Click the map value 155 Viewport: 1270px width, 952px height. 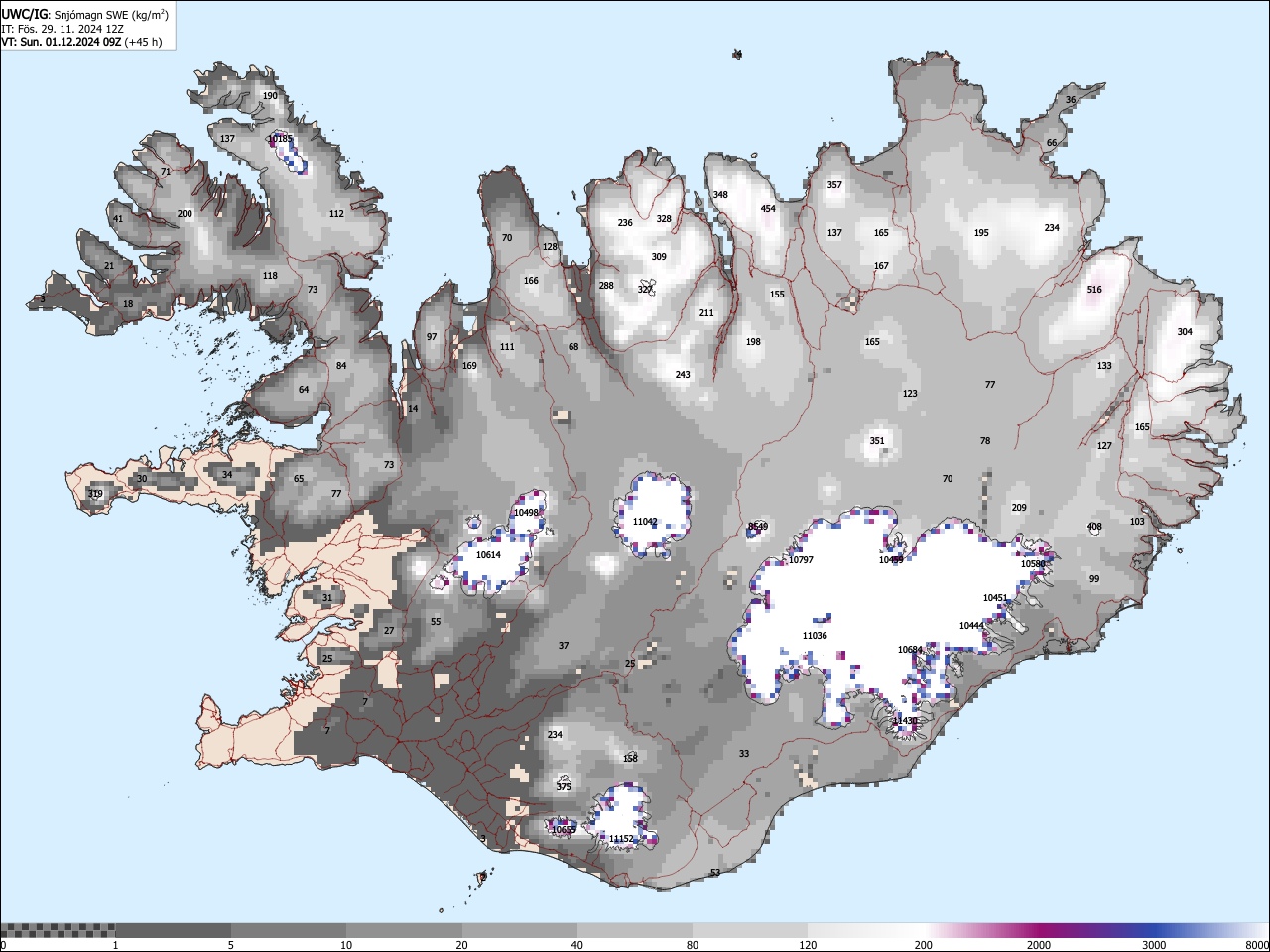[x=777, y=295]
